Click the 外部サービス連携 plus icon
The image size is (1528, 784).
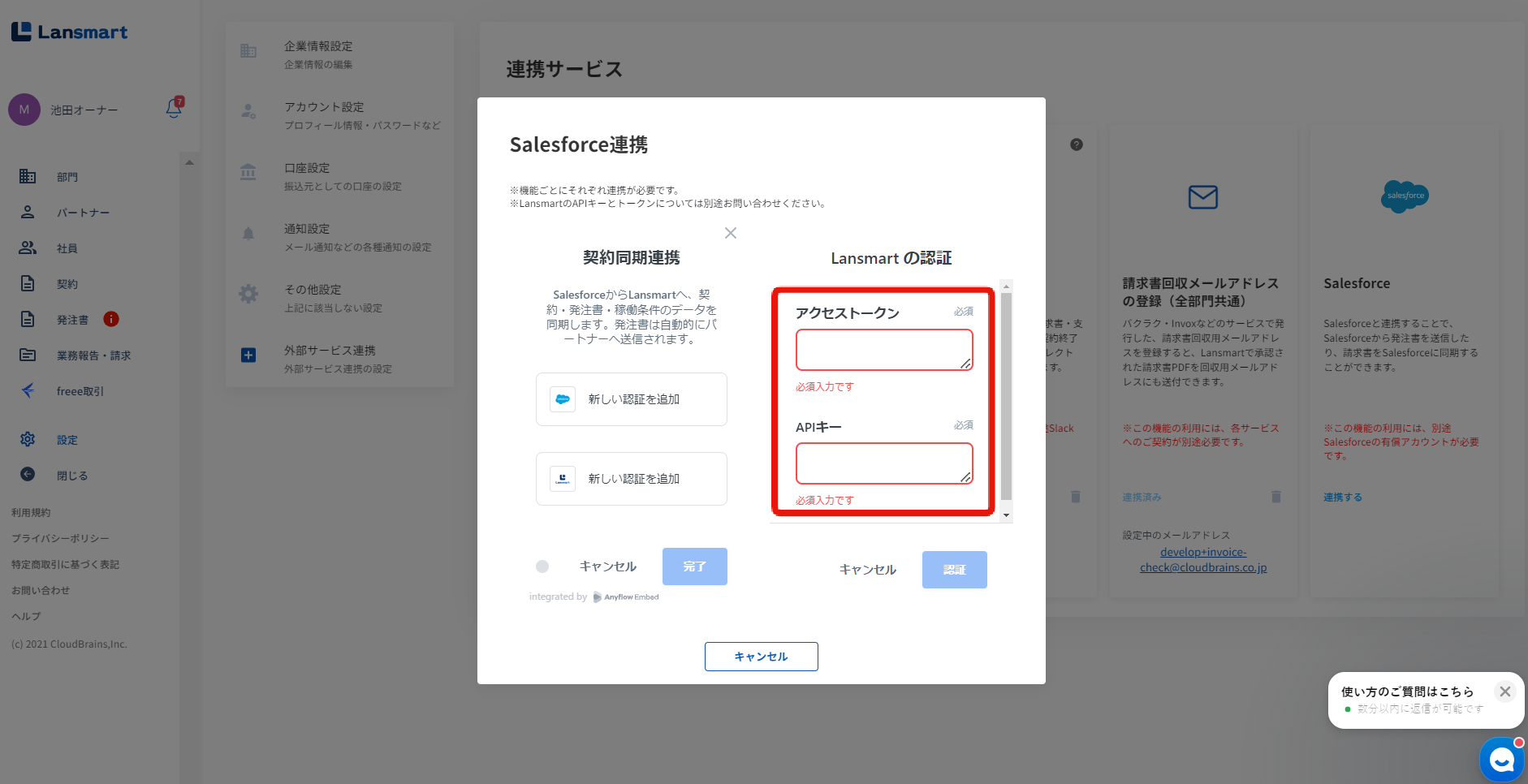[248, 355]
